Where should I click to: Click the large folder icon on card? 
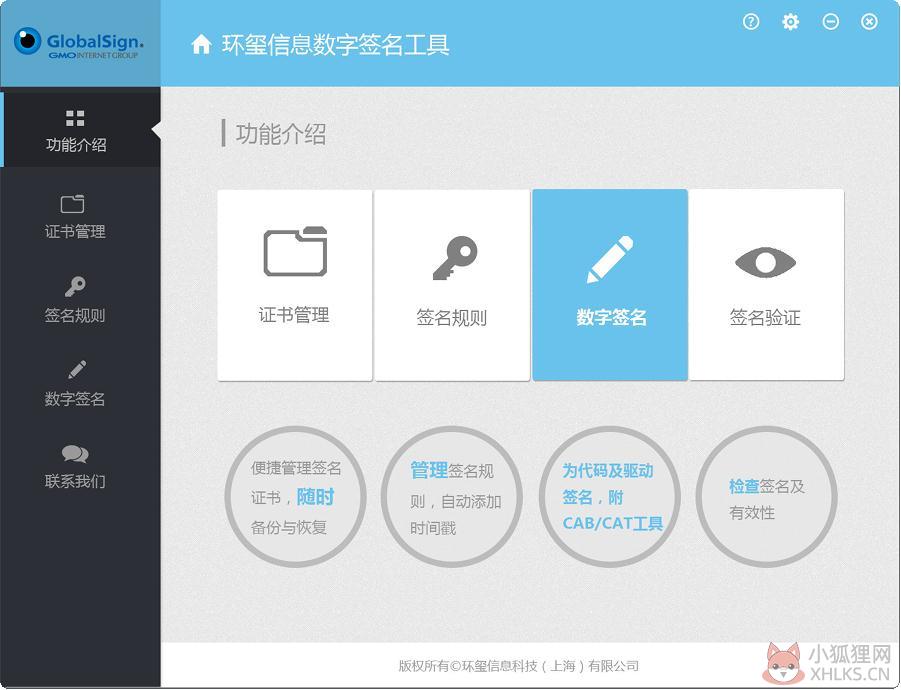tap(295, 251)
